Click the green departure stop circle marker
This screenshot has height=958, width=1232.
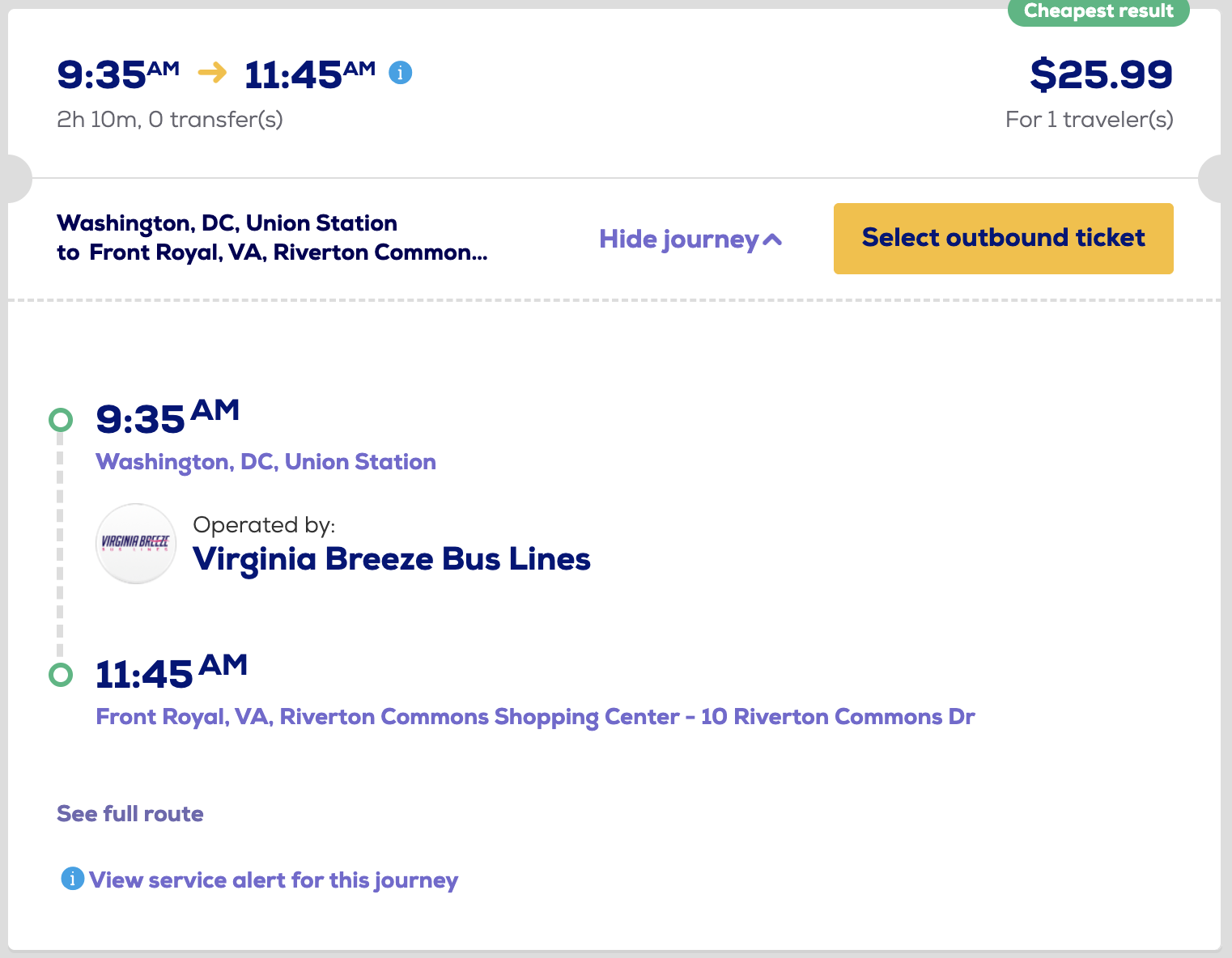pos(61,420)
